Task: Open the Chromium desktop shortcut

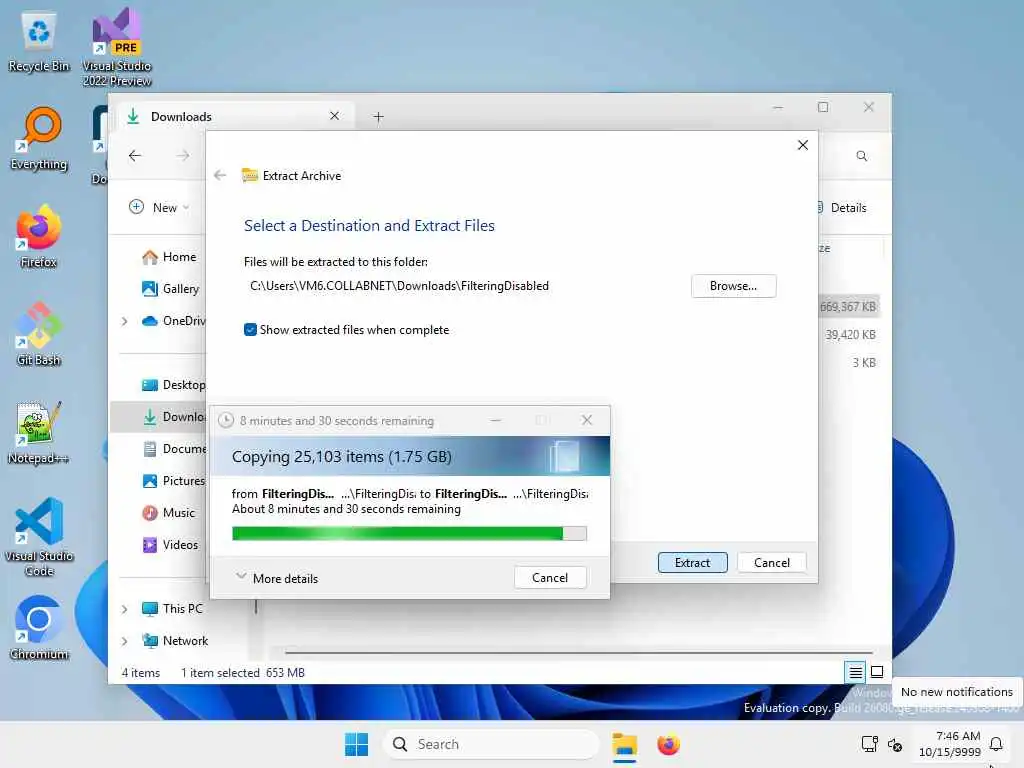Action: pos(39,628)
